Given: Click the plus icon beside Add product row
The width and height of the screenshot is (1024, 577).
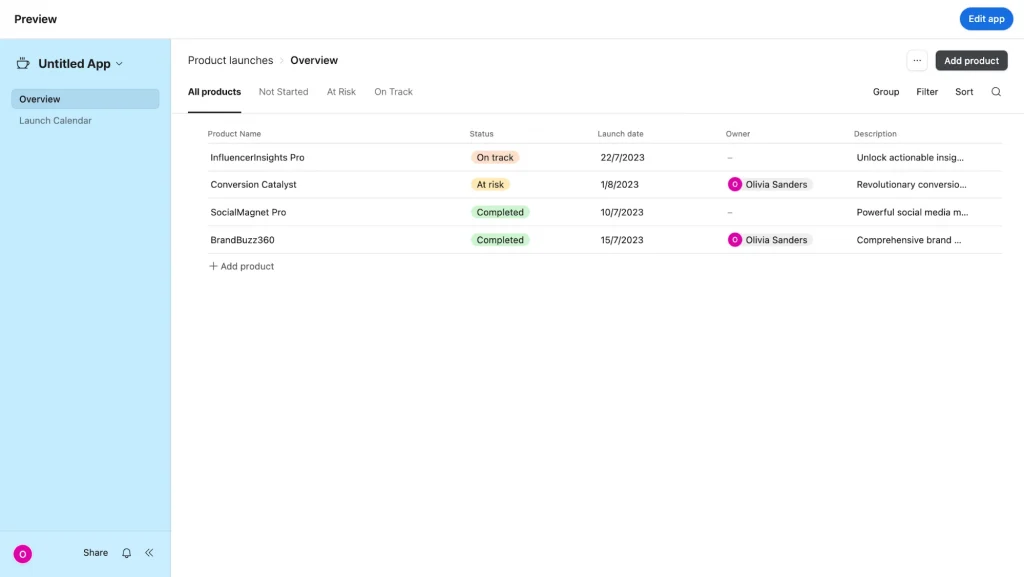Looking at the screenshot, I should [x=213, y=267].
